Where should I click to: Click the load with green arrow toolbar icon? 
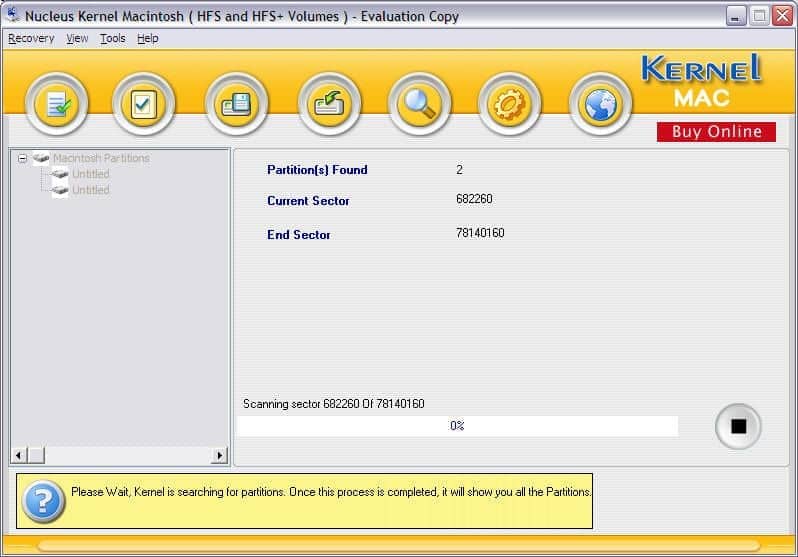[x=329, y=104]
